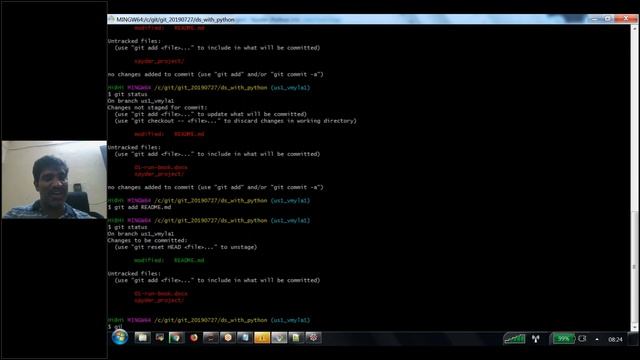640x360 pixels.
Task: Open File Explorer from the taskbar
Action: (142, 338)
